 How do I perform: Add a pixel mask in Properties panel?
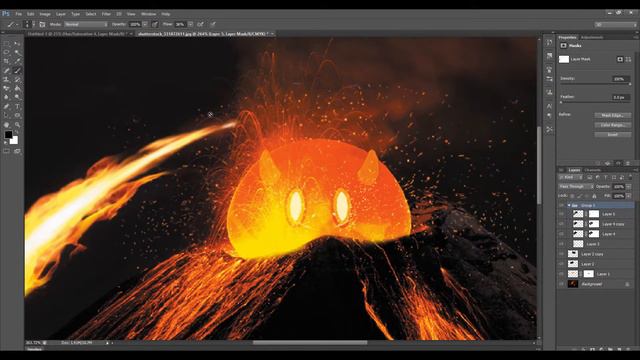pos(620,60)
